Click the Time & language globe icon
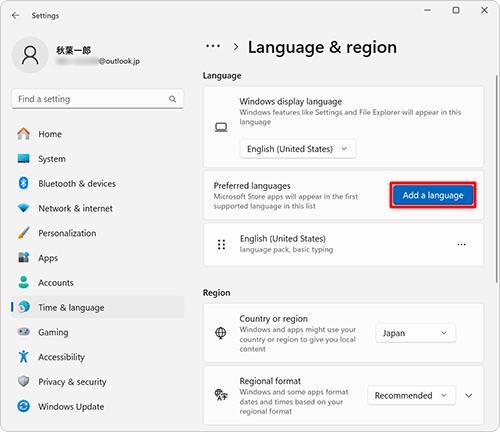This screenshot has width=500, height=432. tap(23, 307)
